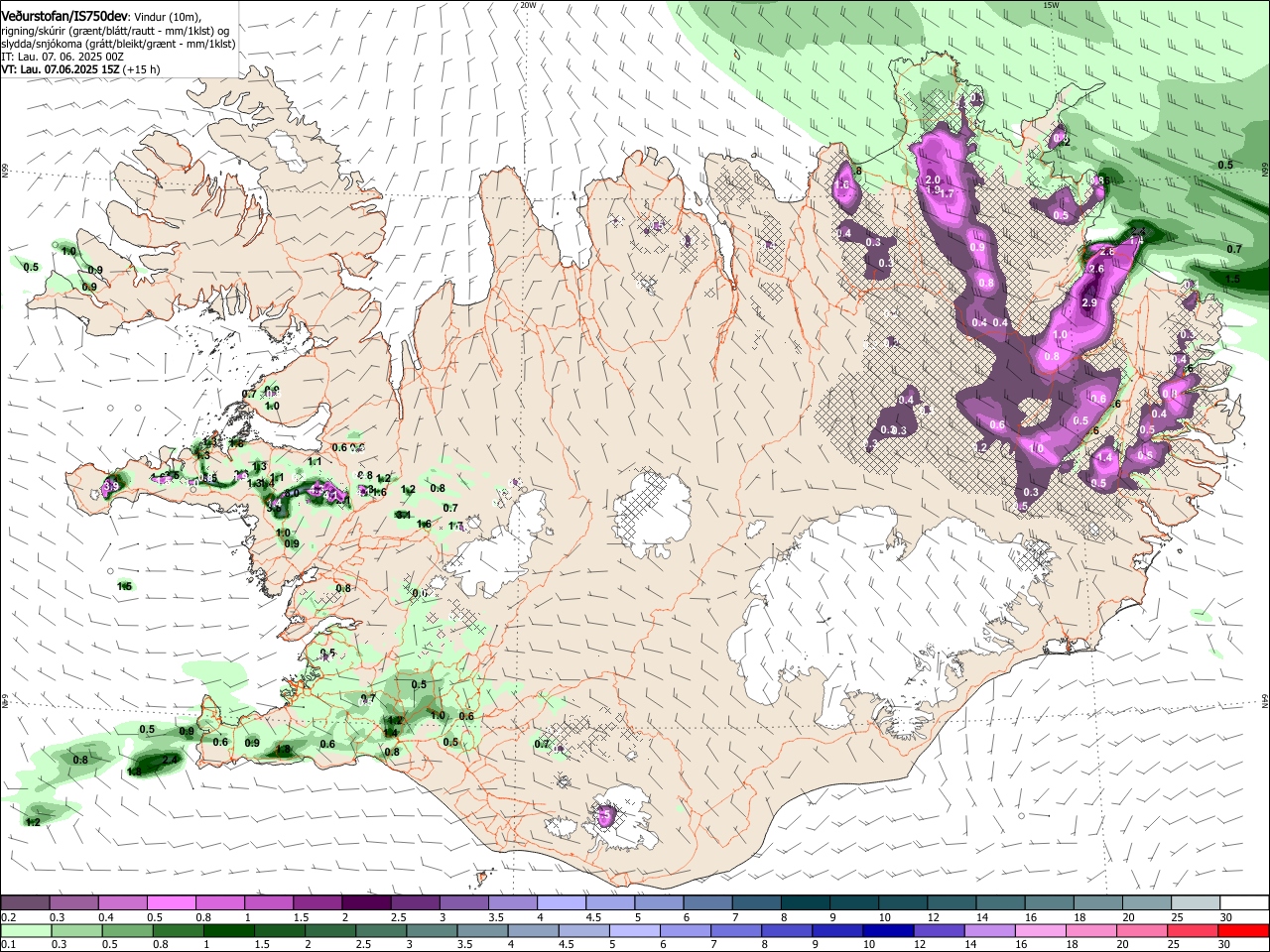Pick the 14–16 grey-teal snow legend swatch

[1001, 903]
